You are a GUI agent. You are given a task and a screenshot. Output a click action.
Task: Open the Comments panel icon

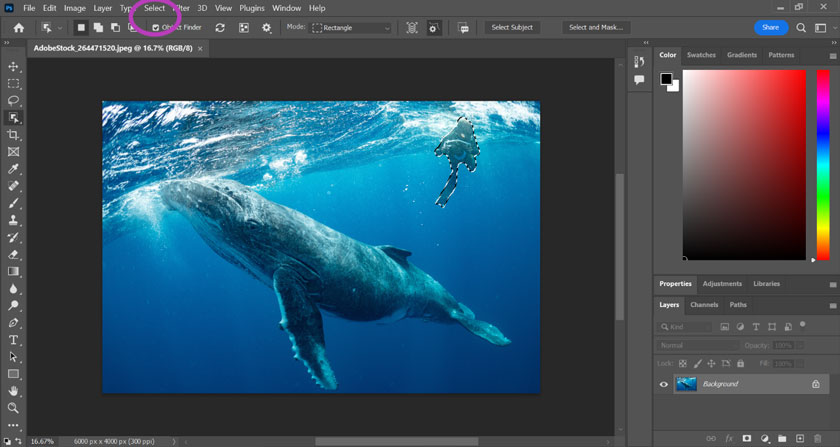[639, 80]
